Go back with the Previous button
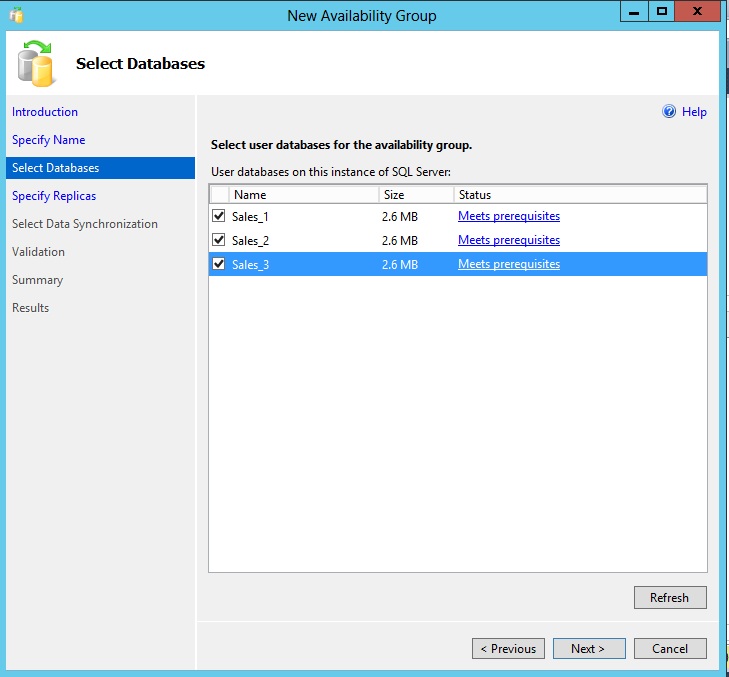 pyautogui.click(x=508, y=649)
